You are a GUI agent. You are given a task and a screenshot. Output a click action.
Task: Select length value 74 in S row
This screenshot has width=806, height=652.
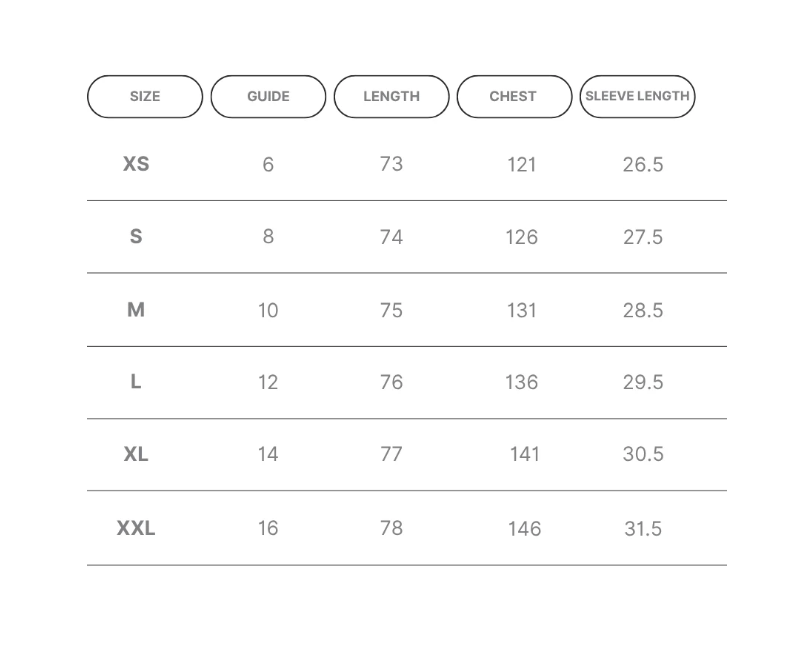coord(391,237)
